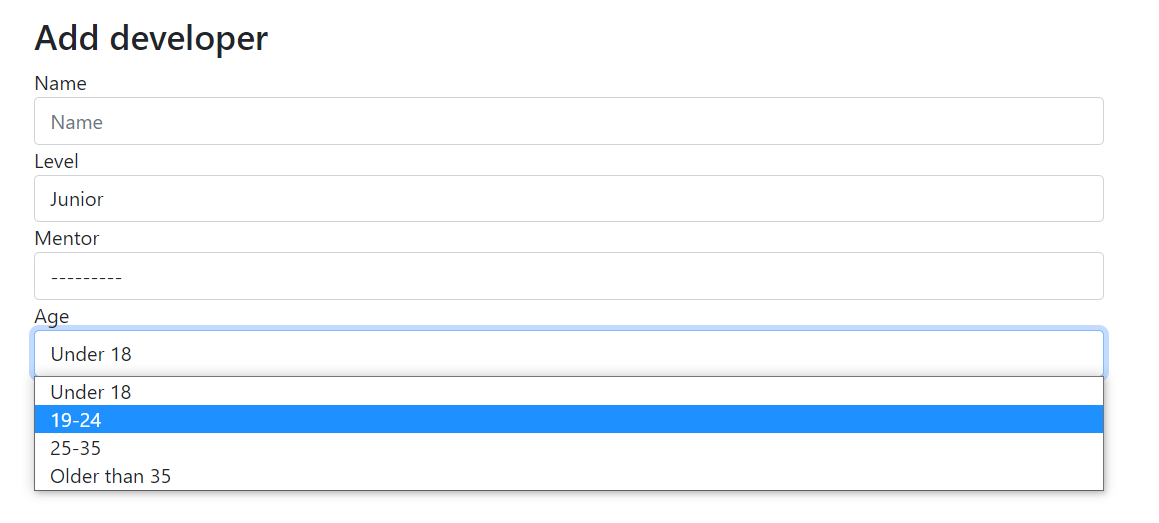Viewport: 1159px width, 523px height.
Task: Click the Name placeholder text
Action: coord(77,122)
